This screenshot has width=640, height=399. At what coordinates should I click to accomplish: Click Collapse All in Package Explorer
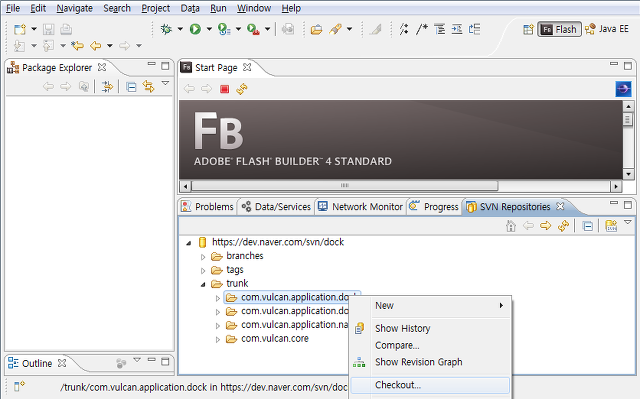pyautogui.click(x=131, y=87)
